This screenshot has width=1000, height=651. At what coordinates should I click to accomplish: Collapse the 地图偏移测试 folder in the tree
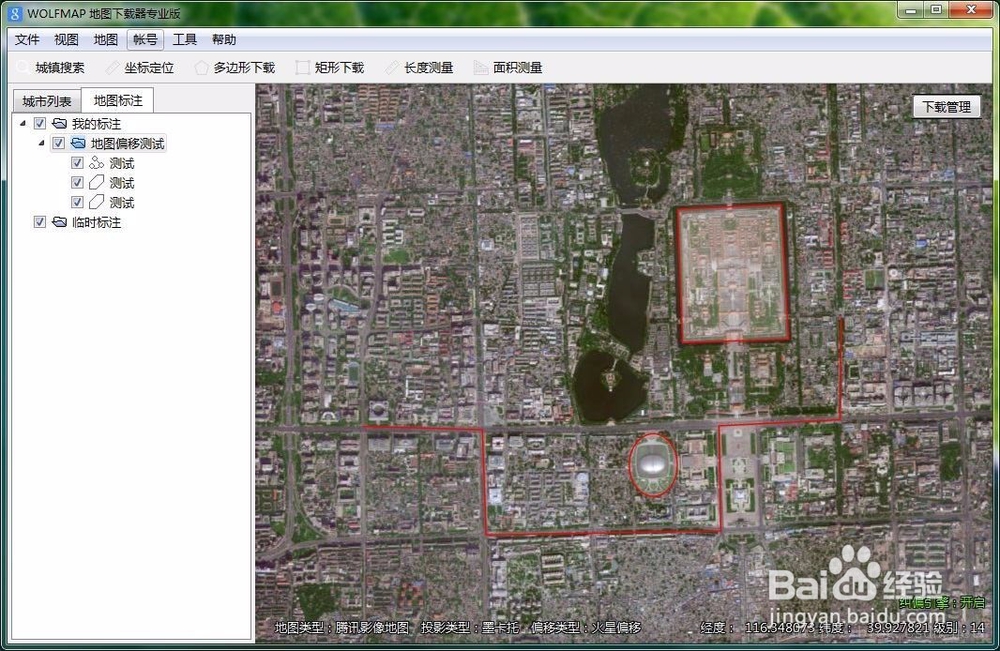tap(42, 143)
